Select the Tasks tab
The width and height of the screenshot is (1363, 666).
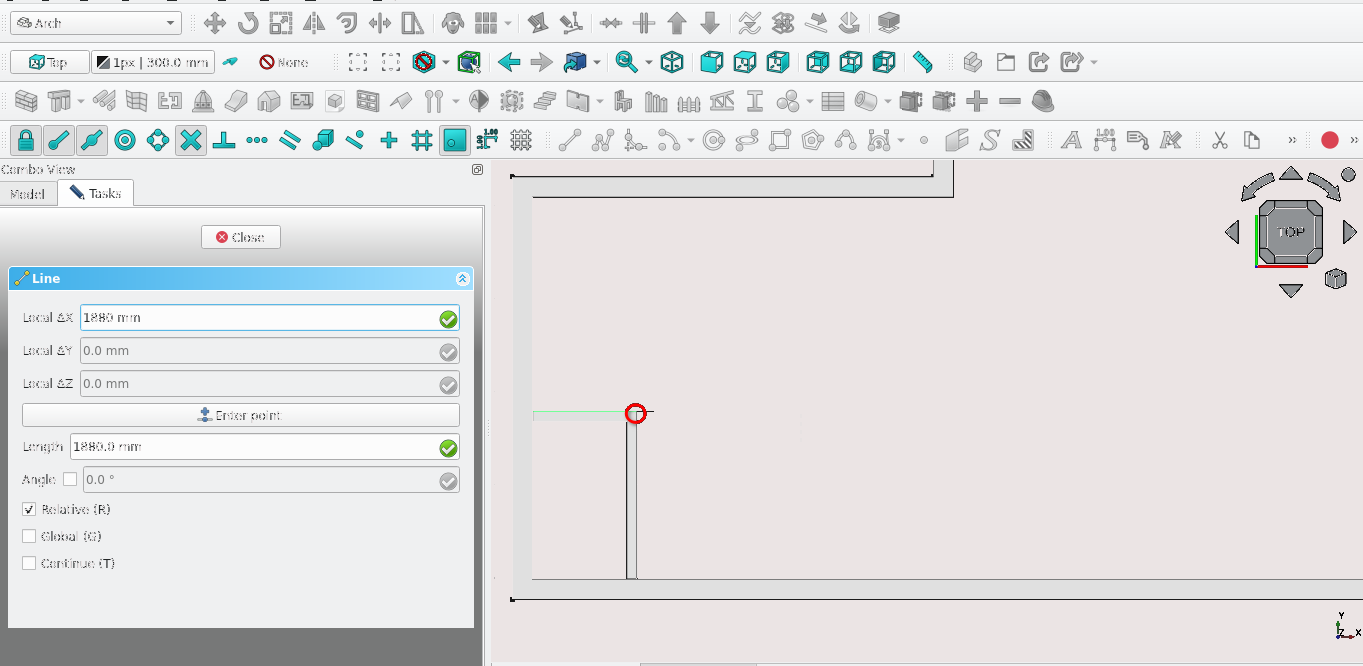(96, 193)
